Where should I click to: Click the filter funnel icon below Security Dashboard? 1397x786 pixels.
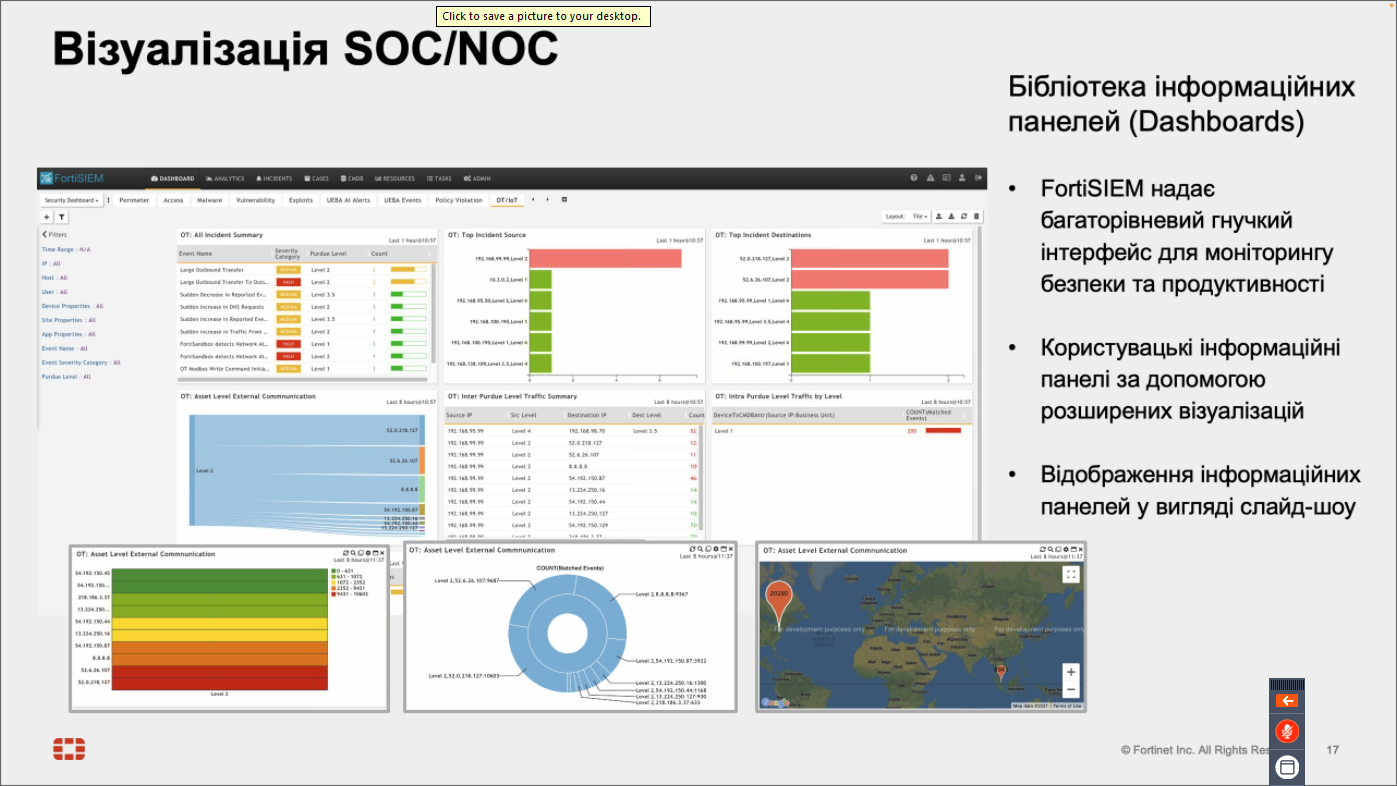[x=62, y=216]
